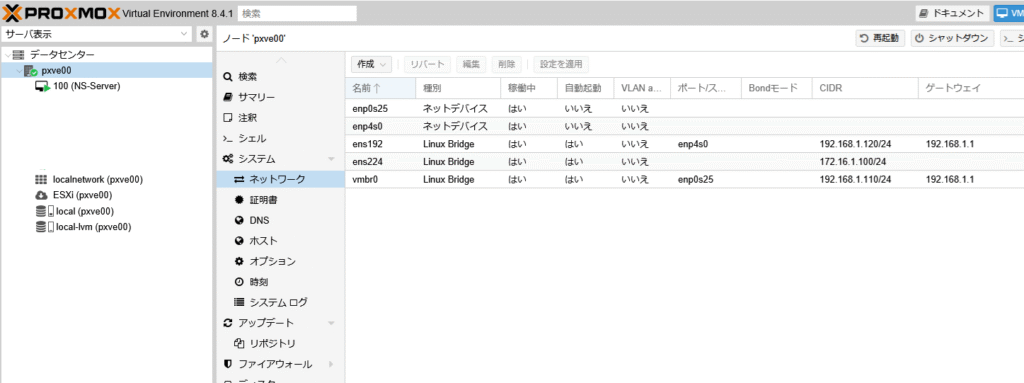
Task: Click the files icon beside リポジトリ
Action: click(x=239, y=344)
